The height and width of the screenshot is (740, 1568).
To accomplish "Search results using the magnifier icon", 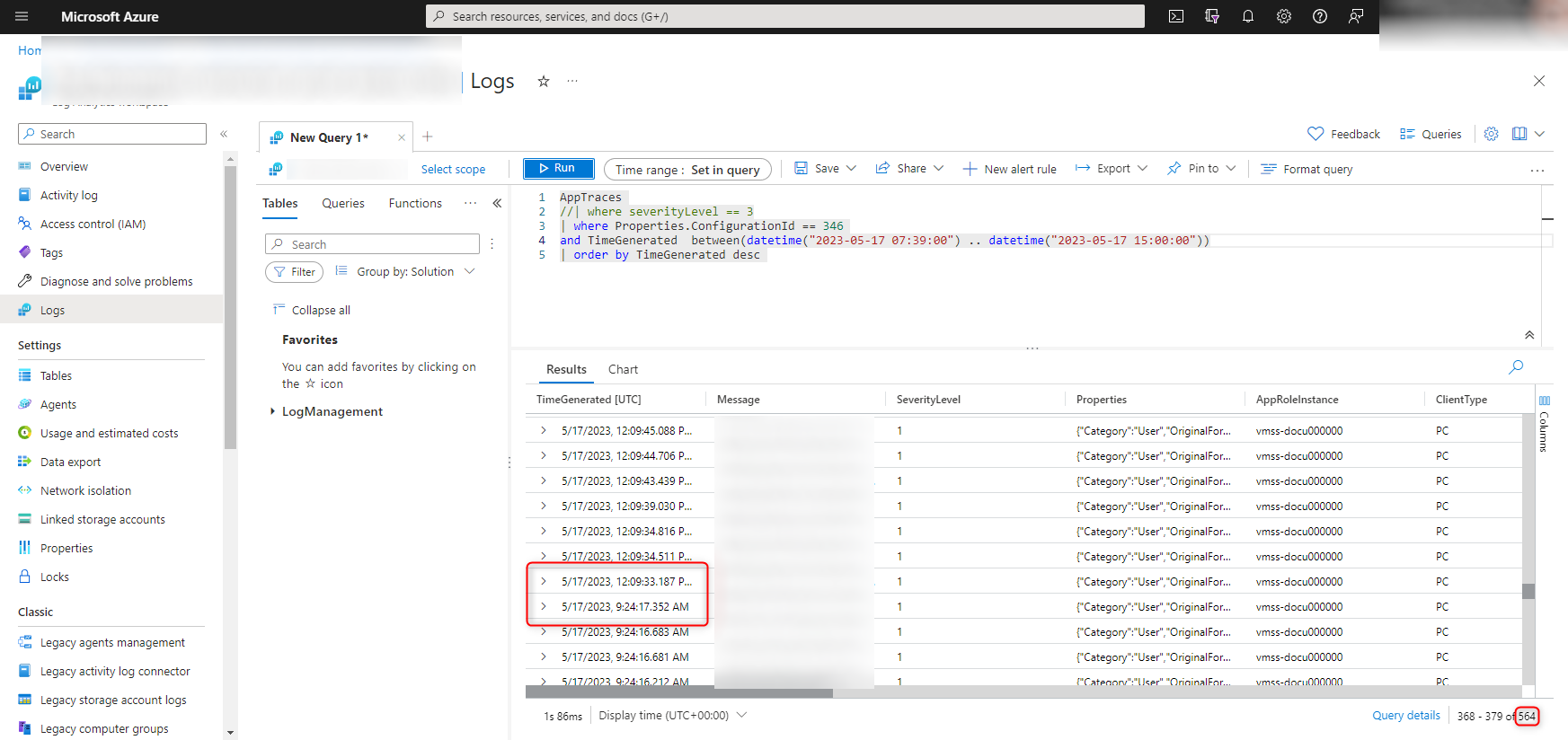I will click(x=1516, y=367).
